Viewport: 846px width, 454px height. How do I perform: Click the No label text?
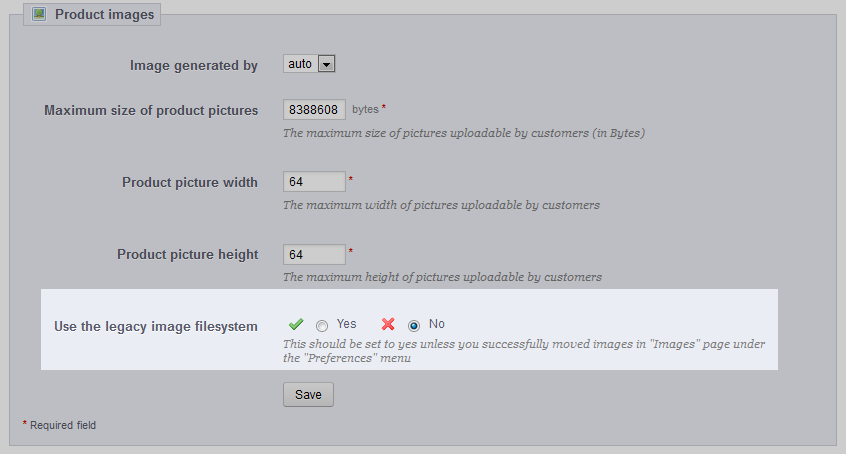[436, 324]
